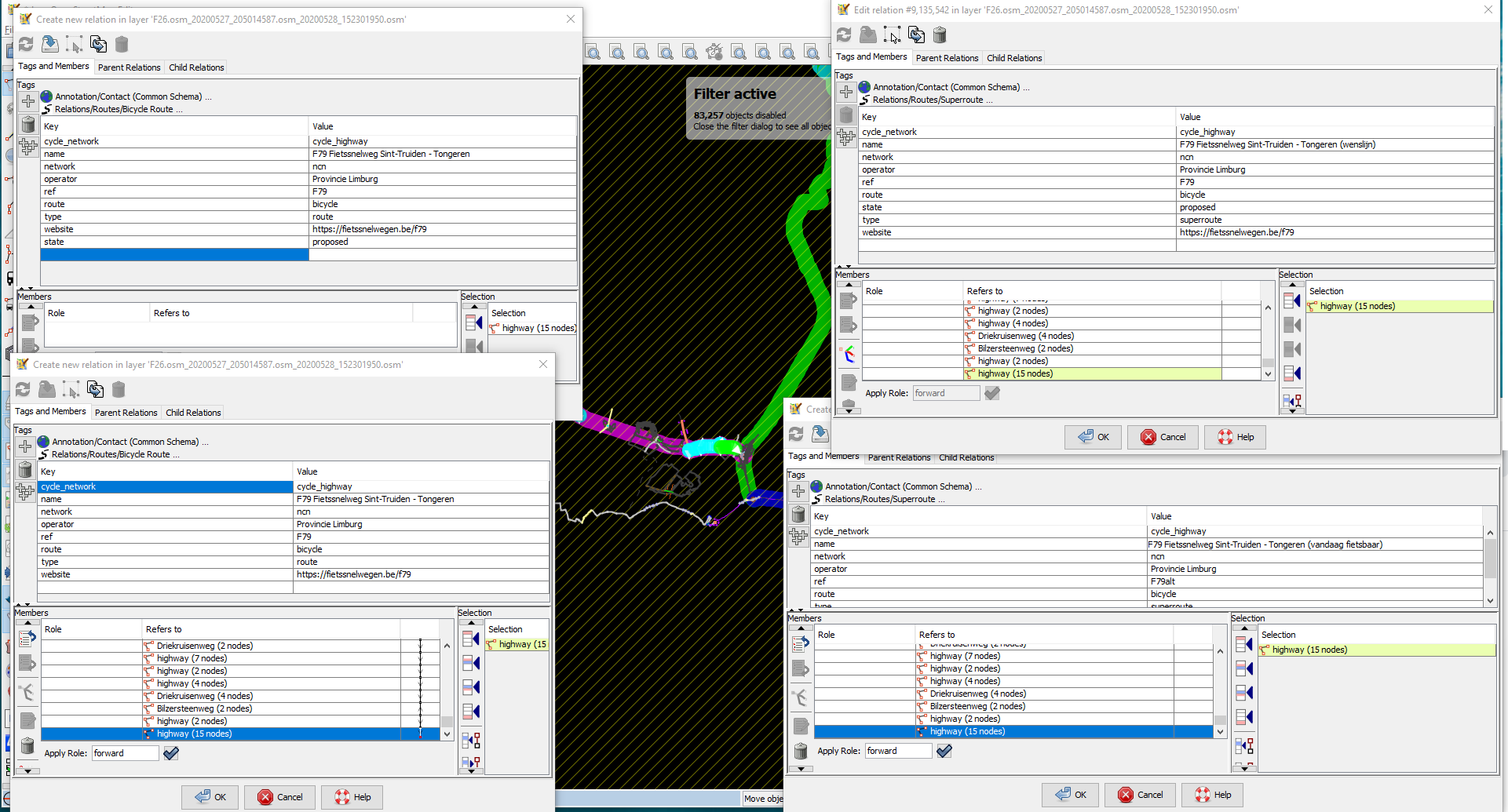Click member list scroll-up arrow in Edit relation dialog
Image resolution: width=1508 pixels, height=812 pixels.
point(1268,308)
